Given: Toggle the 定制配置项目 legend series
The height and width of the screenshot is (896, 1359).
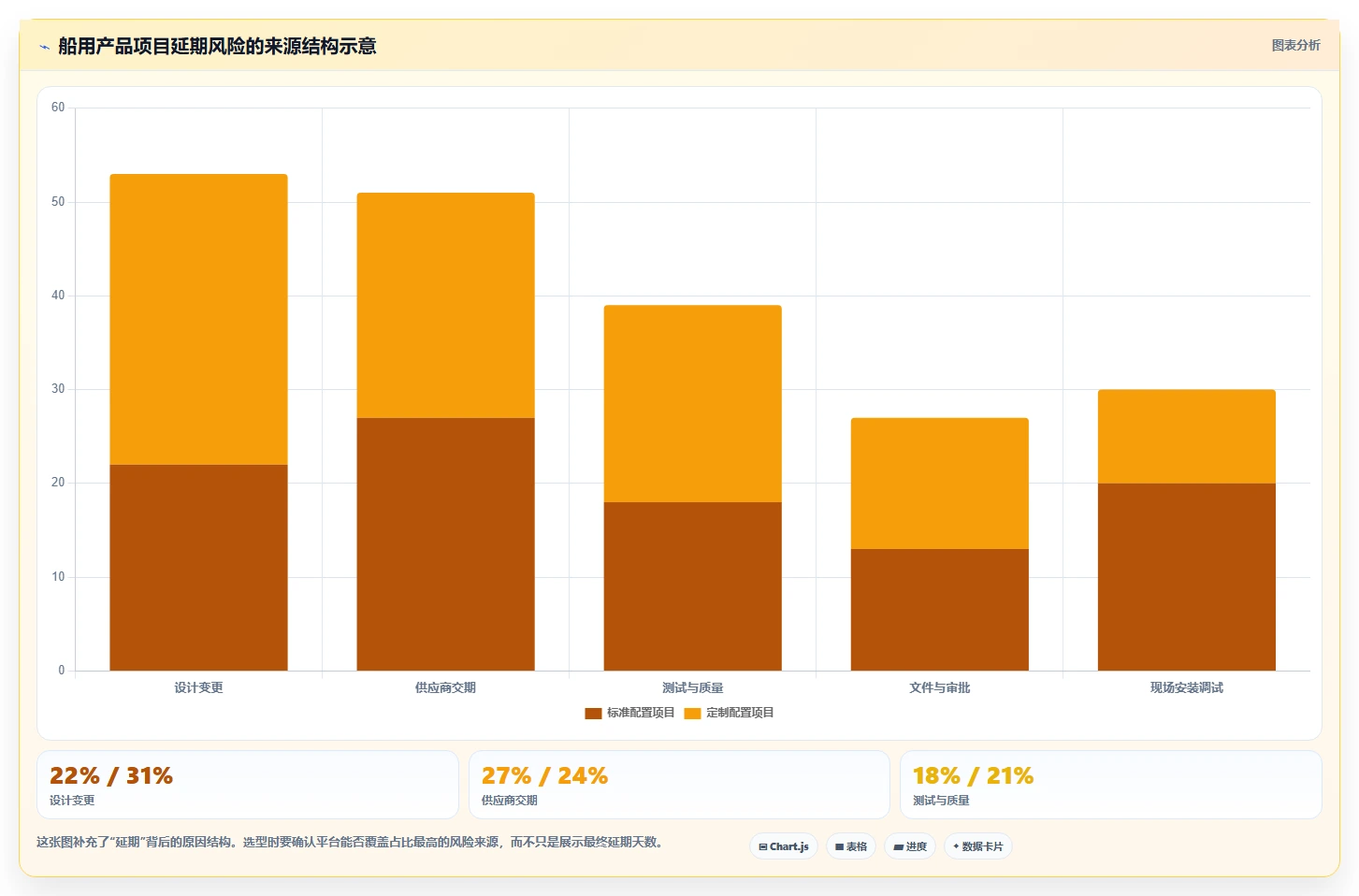Looking at the screenshot, I should (729, 713).
